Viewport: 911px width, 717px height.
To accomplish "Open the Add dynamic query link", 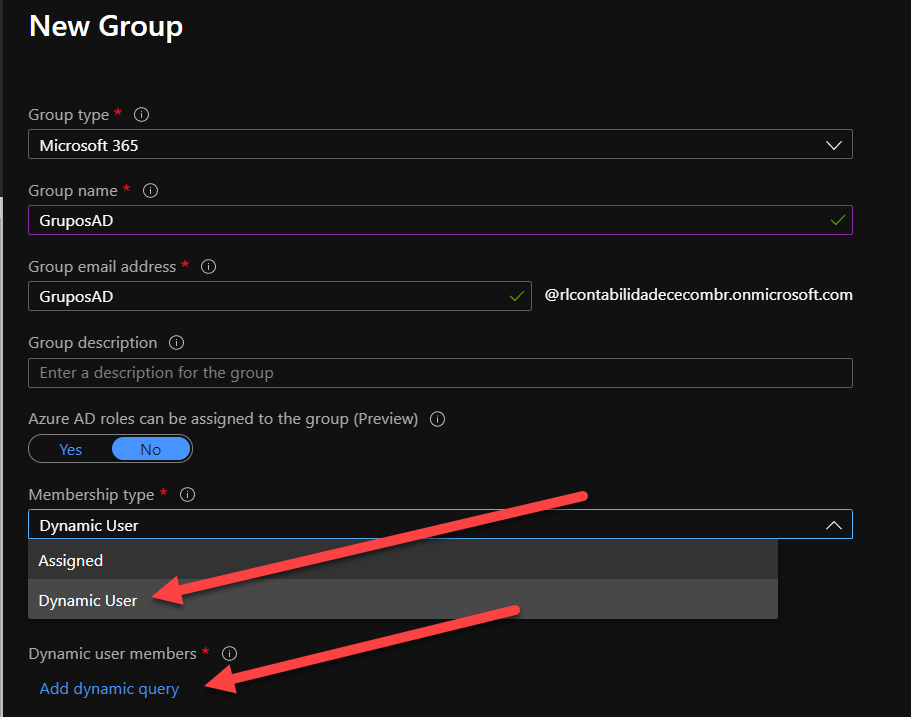I will [x=109, y=689].
